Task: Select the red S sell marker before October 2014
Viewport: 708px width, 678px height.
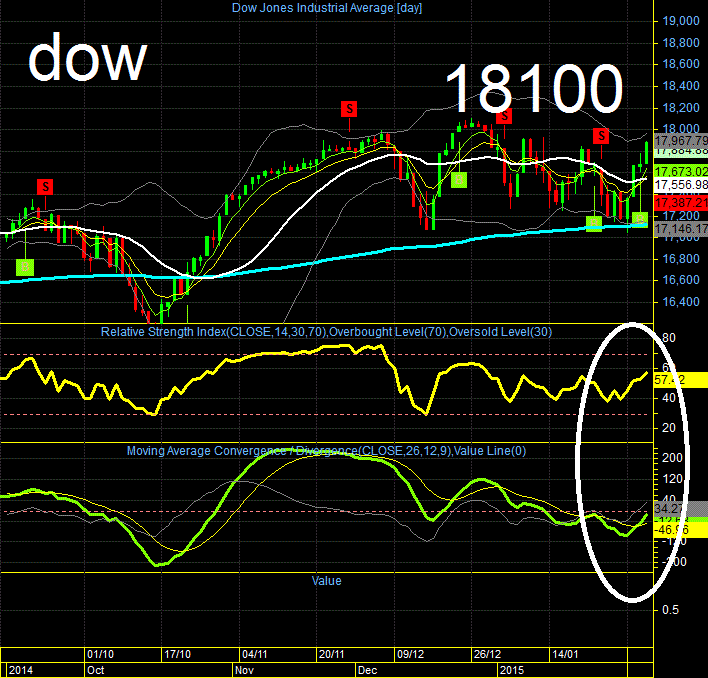Action: click(45, 186)
